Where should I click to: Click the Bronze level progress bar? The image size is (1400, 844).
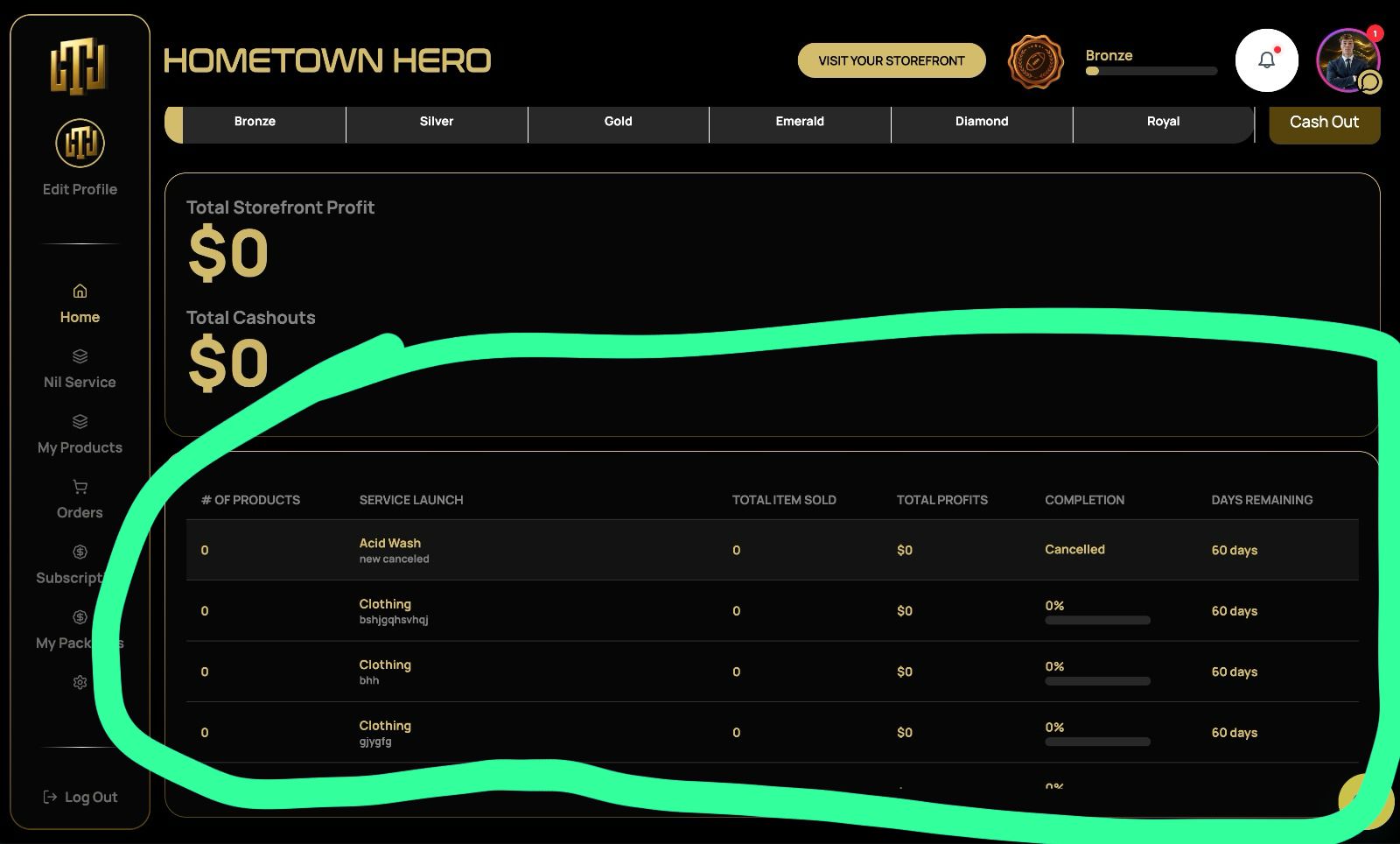click(1151, 72)
